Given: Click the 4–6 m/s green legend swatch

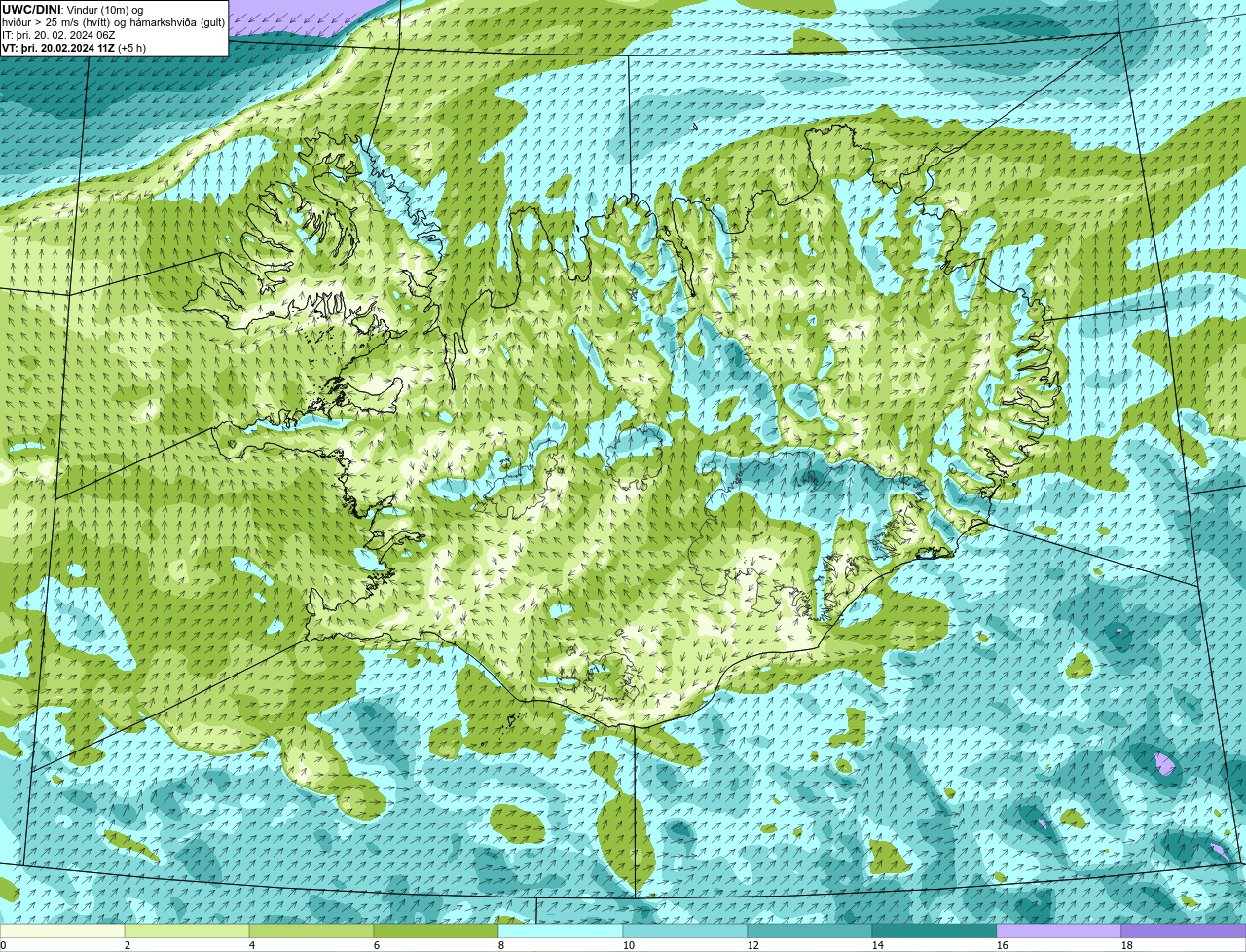Looking at the screenshot, I should (x=311, y=932).
